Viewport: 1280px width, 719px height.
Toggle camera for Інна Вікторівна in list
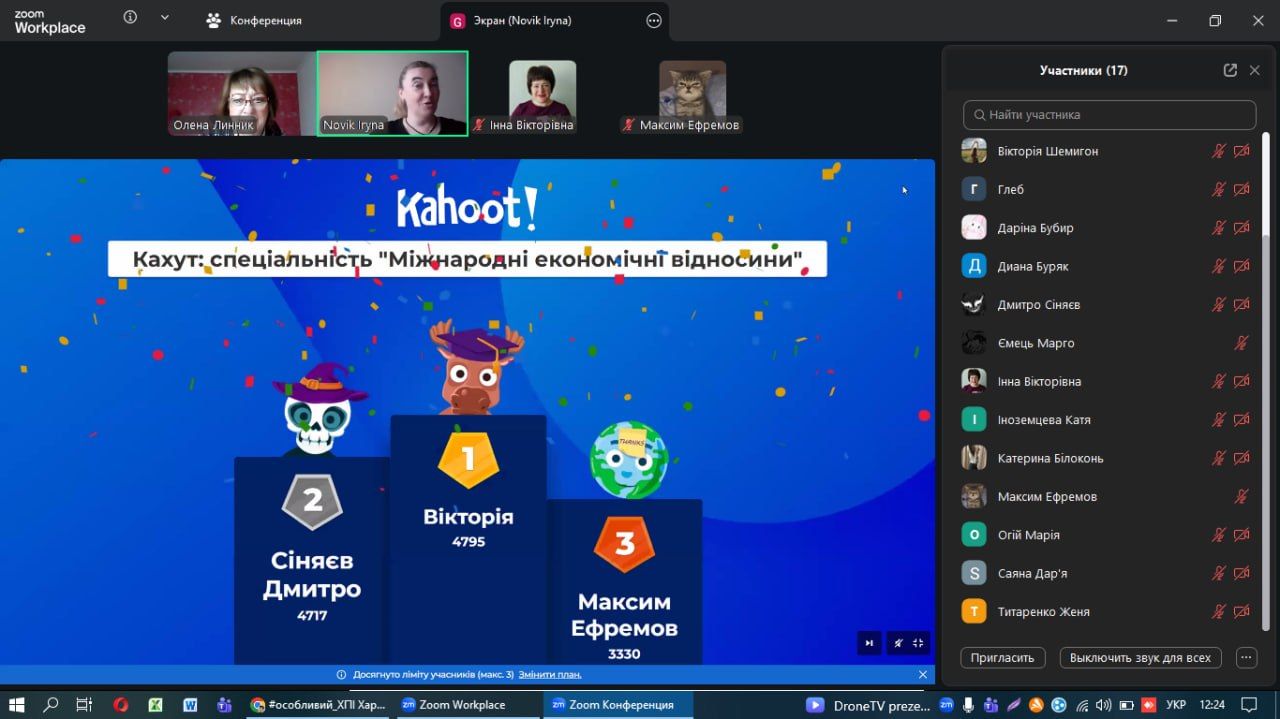[x=1242, y=381]
